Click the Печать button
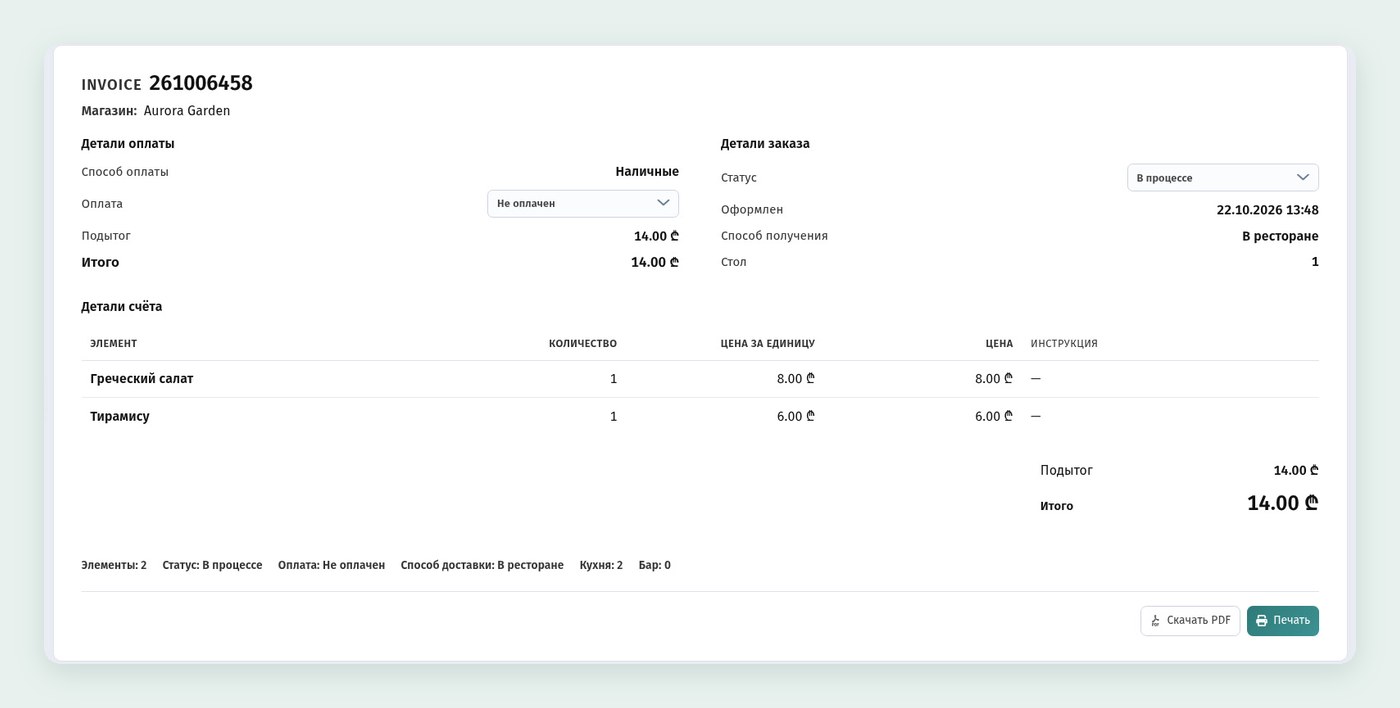The image size is (1400, 708). pos(1283,620)
